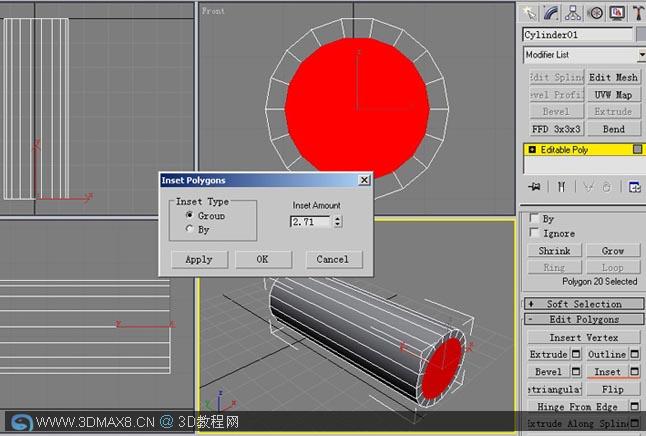Viewport: 646px width, 436px height.
Task: Open Extrude settings box icon
Action: point(576,354)
